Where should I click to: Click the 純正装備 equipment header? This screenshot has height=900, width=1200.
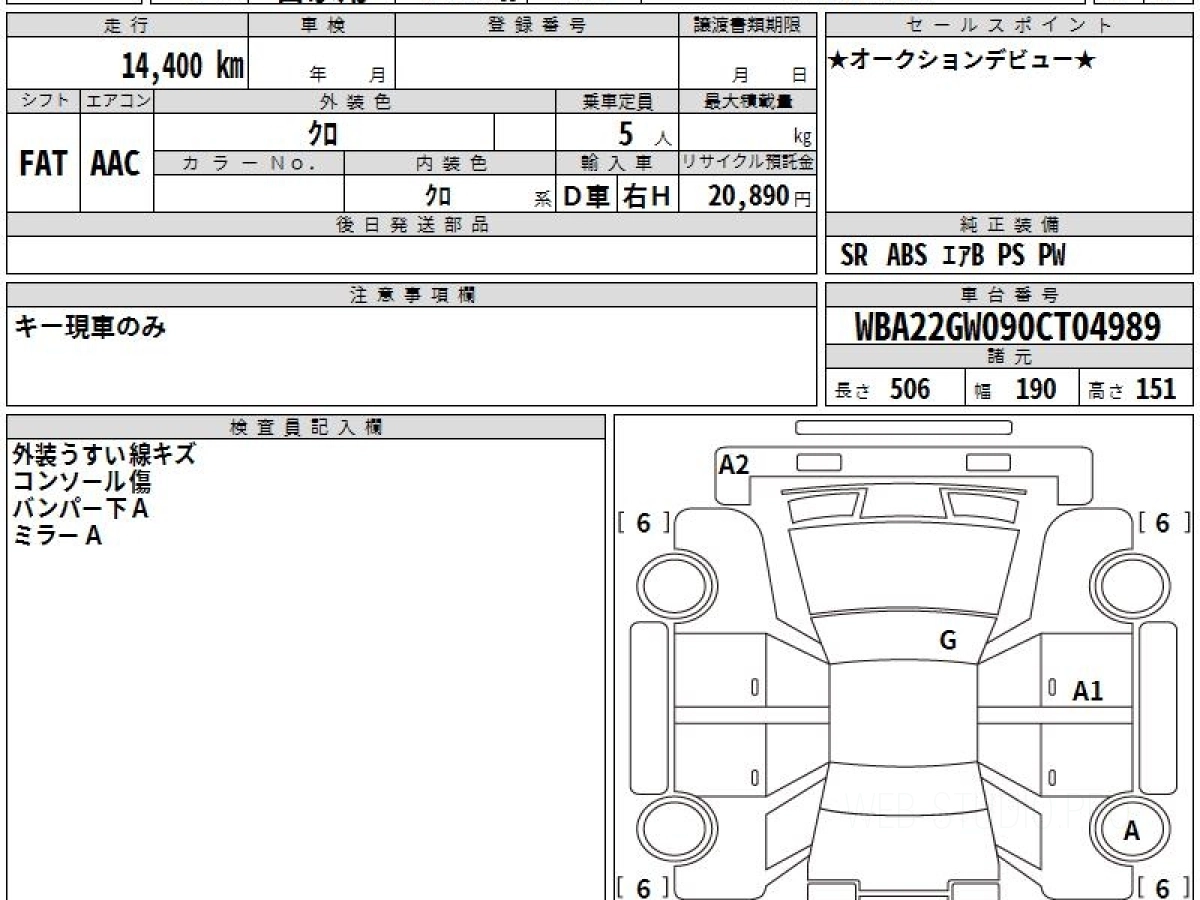pos(1010,225)
